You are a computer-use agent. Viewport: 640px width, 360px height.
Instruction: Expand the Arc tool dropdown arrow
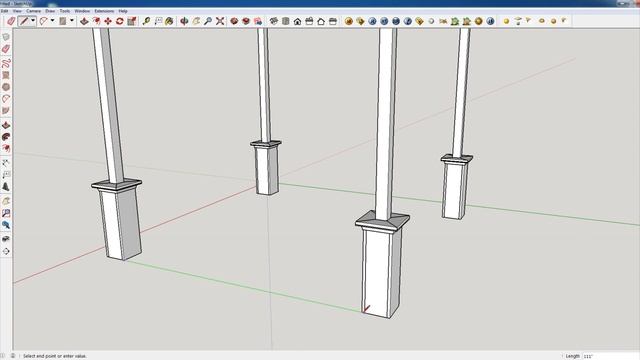(52, 21)
